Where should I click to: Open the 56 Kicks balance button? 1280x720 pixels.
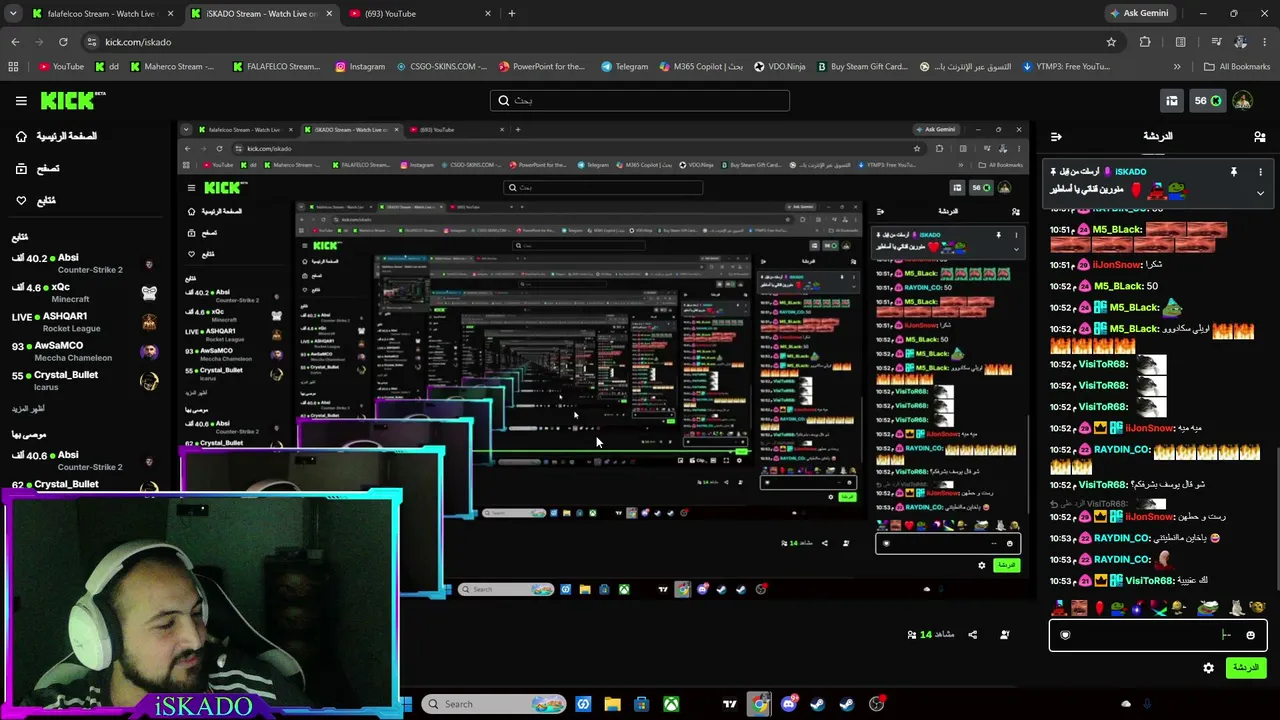pyautogui.click(x=1207, y=100)
